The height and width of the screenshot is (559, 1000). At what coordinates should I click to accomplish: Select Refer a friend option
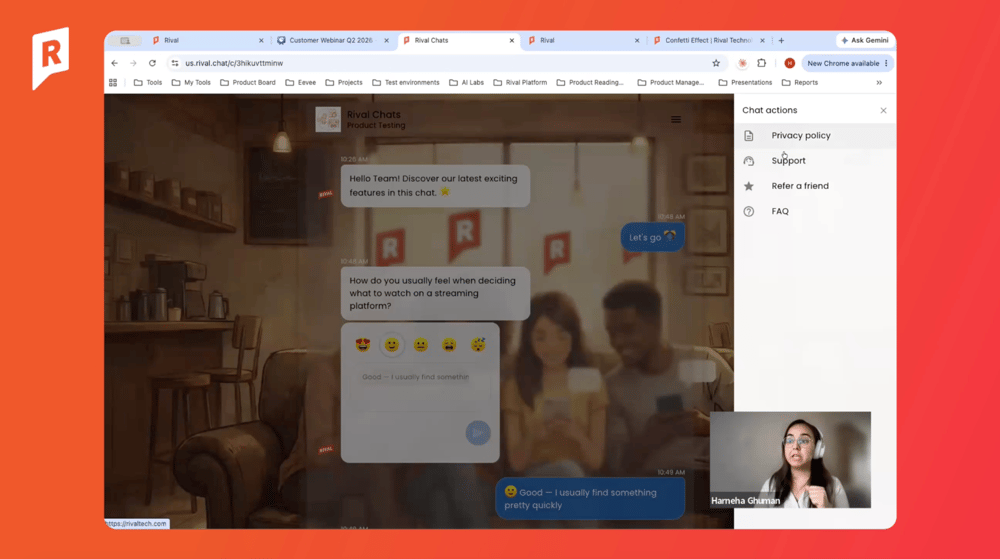tap(814, 186)
